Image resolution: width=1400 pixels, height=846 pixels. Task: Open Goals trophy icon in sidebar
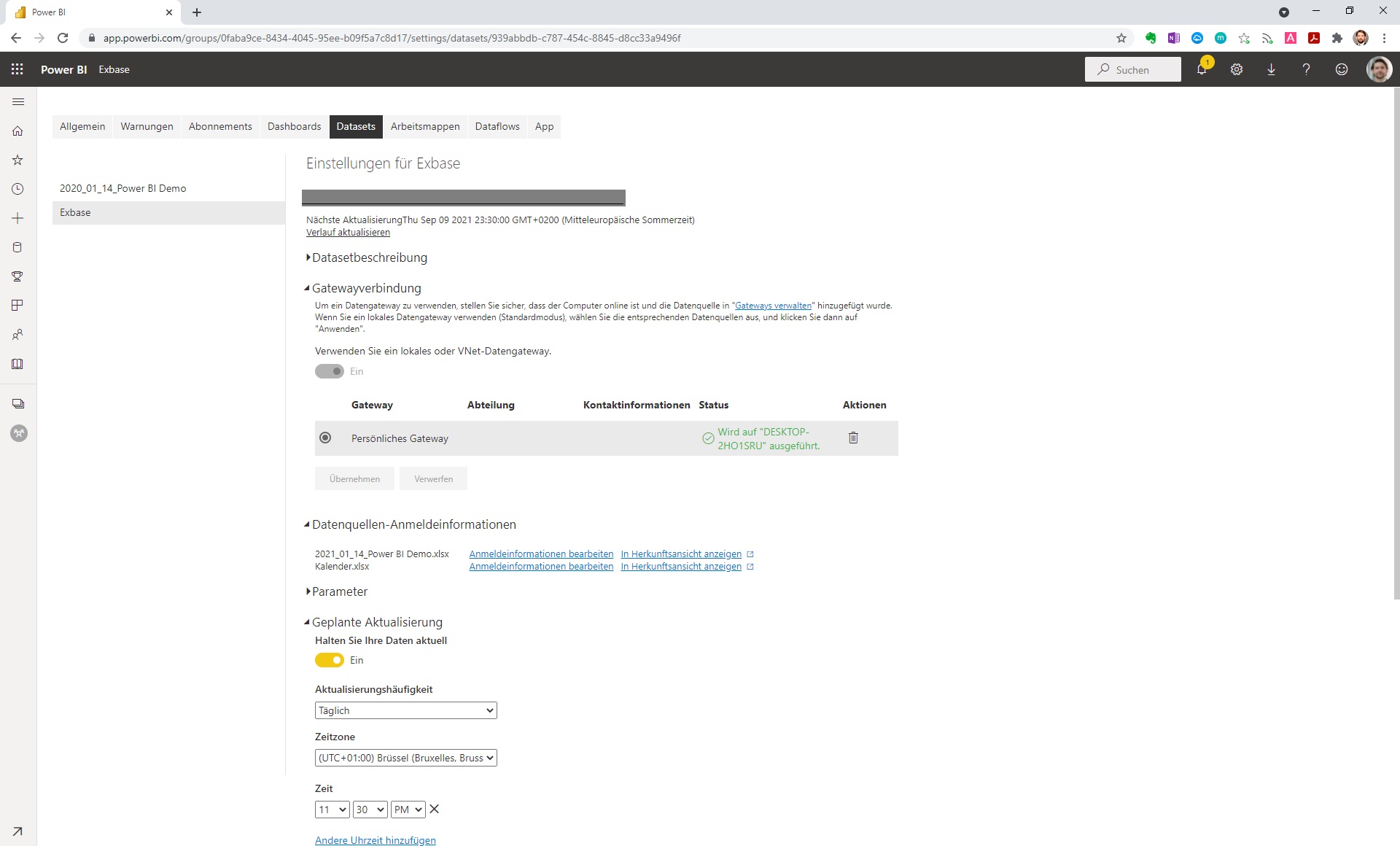[x=18, y=276]
